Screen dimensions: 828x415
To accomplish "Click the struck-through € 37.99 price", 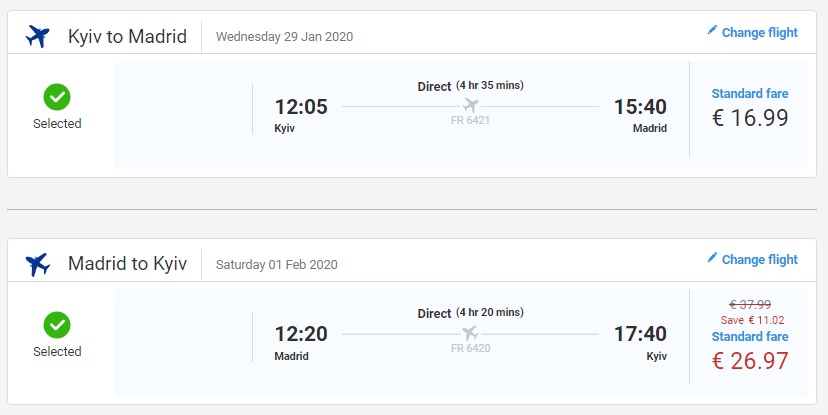I will click(x=749, y=304).
